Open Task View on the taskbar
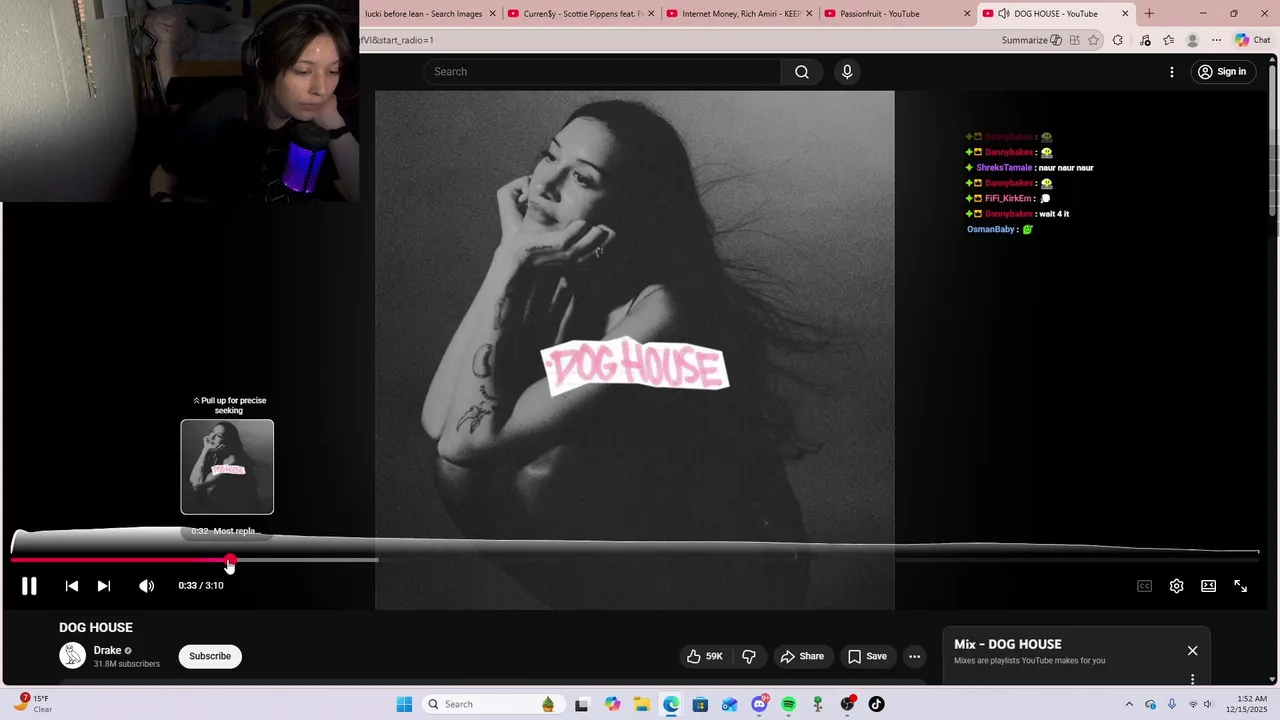Screen dimensions: 1280x720 click(x=581, y=704)
